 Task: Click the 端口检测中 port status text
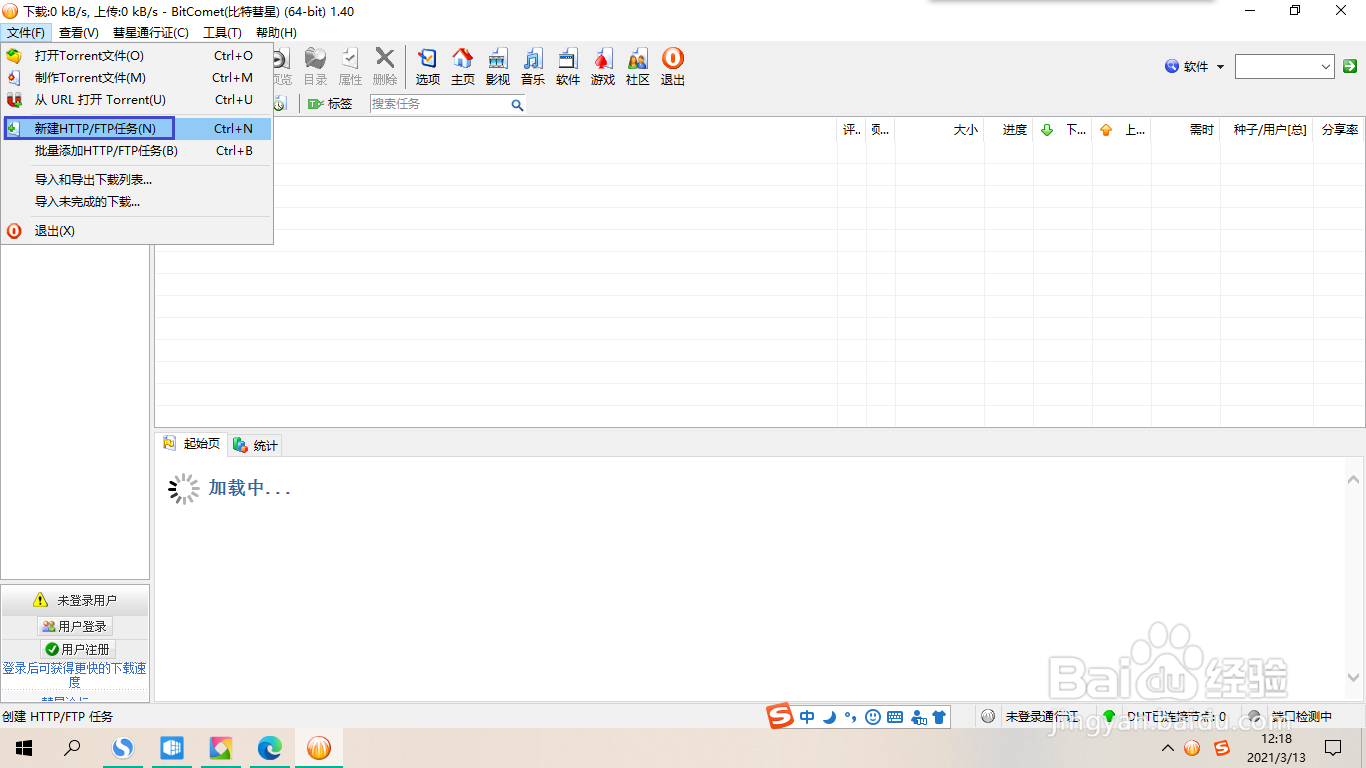[x=1302, y=717]
